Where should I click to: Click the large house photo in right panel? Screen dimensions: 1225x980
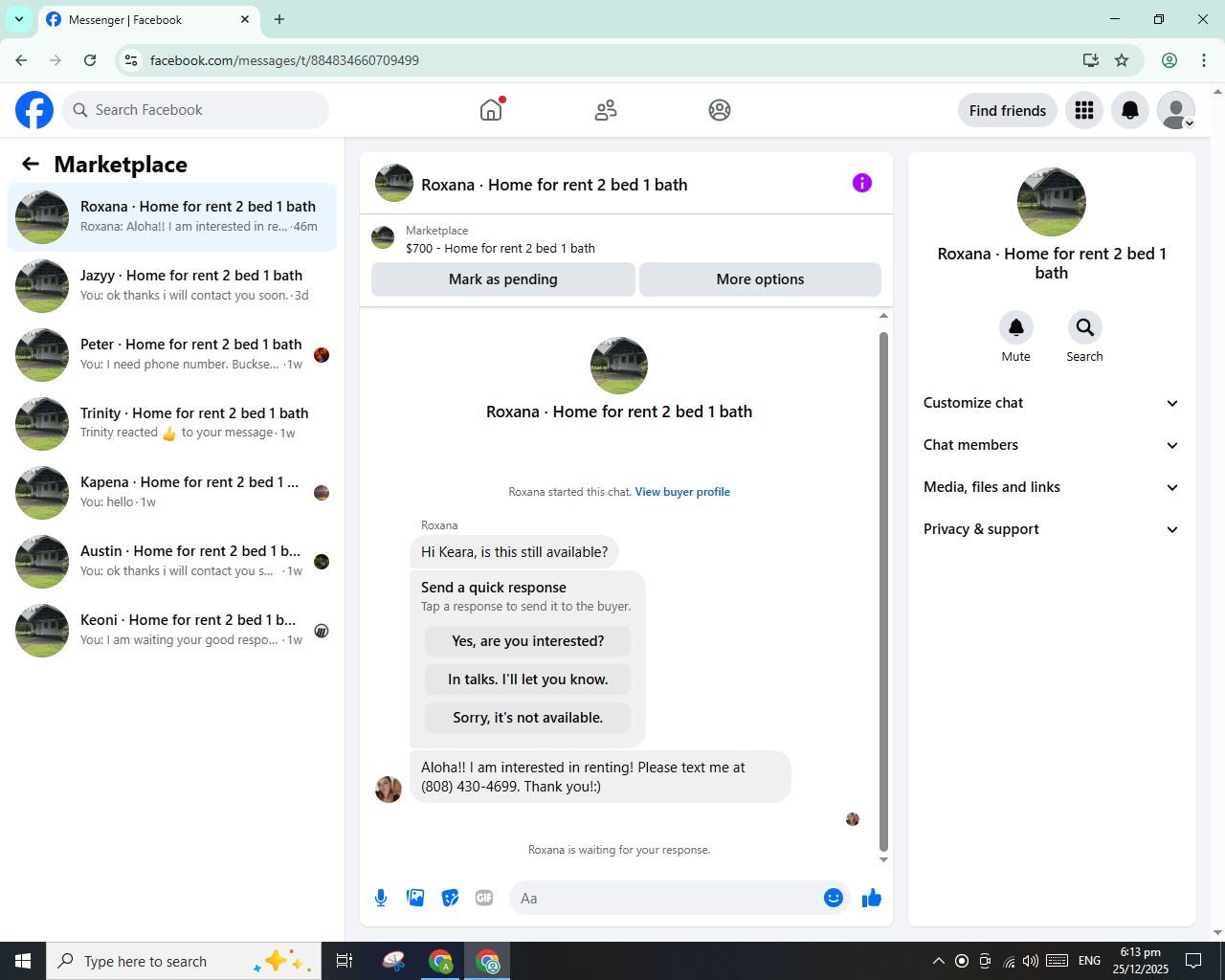pyautogui.click(x=1052, y=202)
